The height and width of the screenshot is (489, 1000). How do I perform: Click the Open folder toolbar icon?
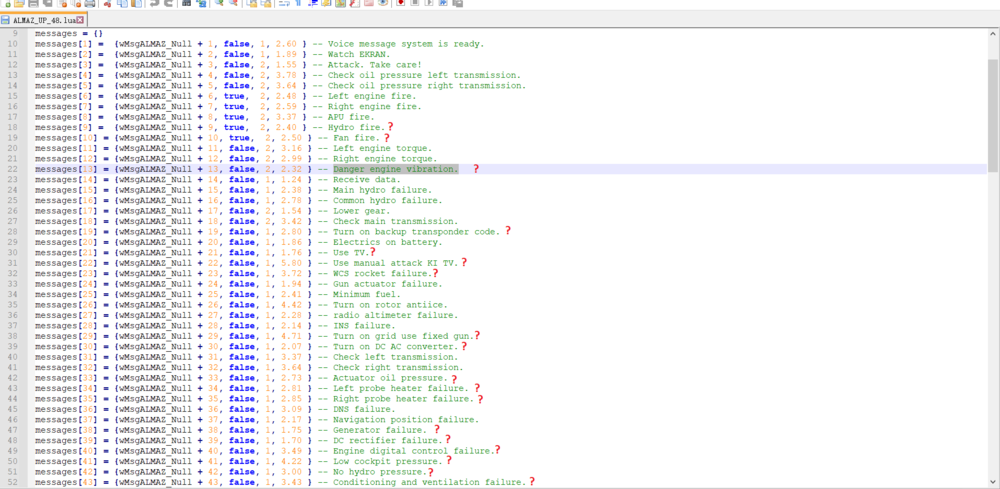click(x=19, y=3)
